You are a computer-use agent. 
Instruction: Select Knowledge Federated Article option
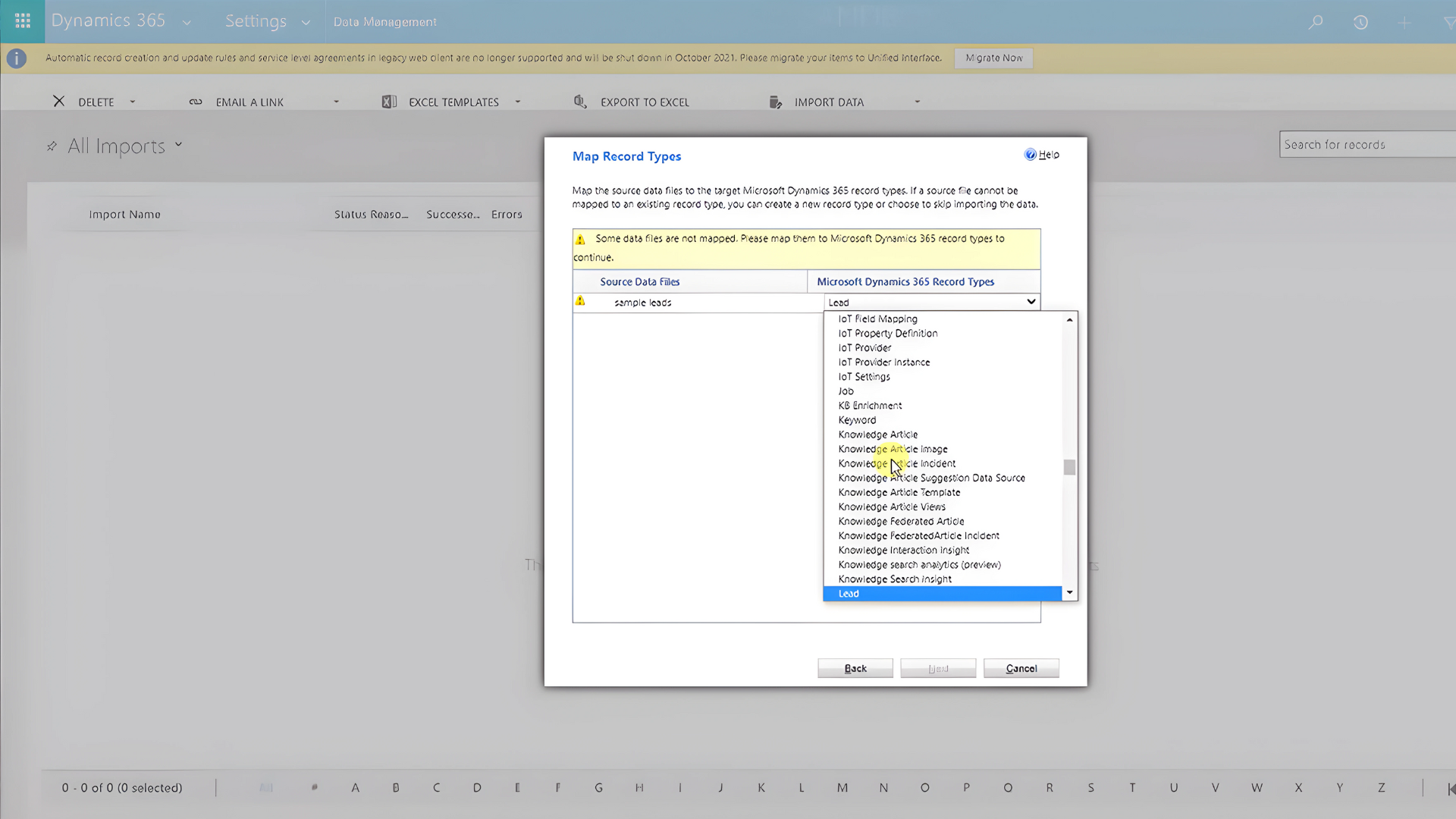pyautogui.click(x=901, y=522)
